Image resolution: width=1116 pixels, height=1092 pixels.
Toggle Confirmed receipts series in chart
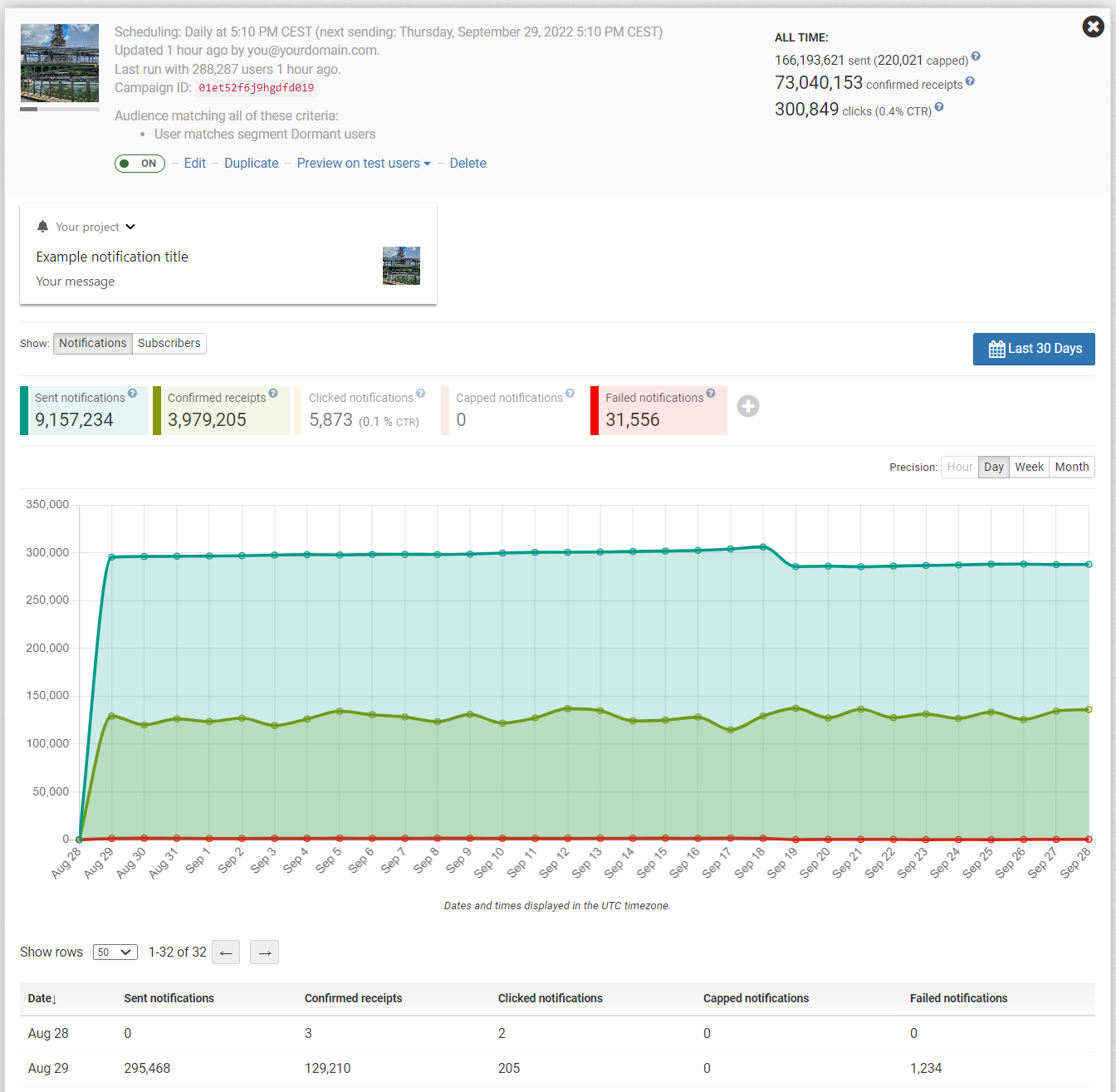(222, 410)
